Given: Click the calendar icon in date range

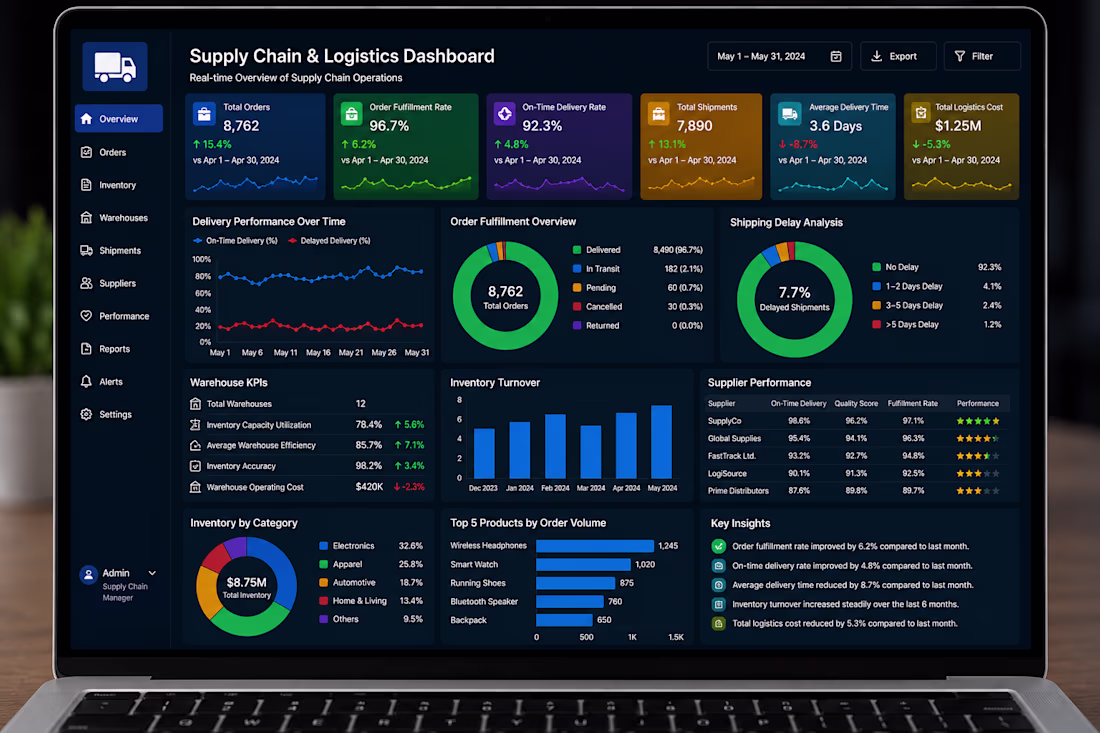Looking at the screenshot, I should pyautogui.click(x=836, y=56).
